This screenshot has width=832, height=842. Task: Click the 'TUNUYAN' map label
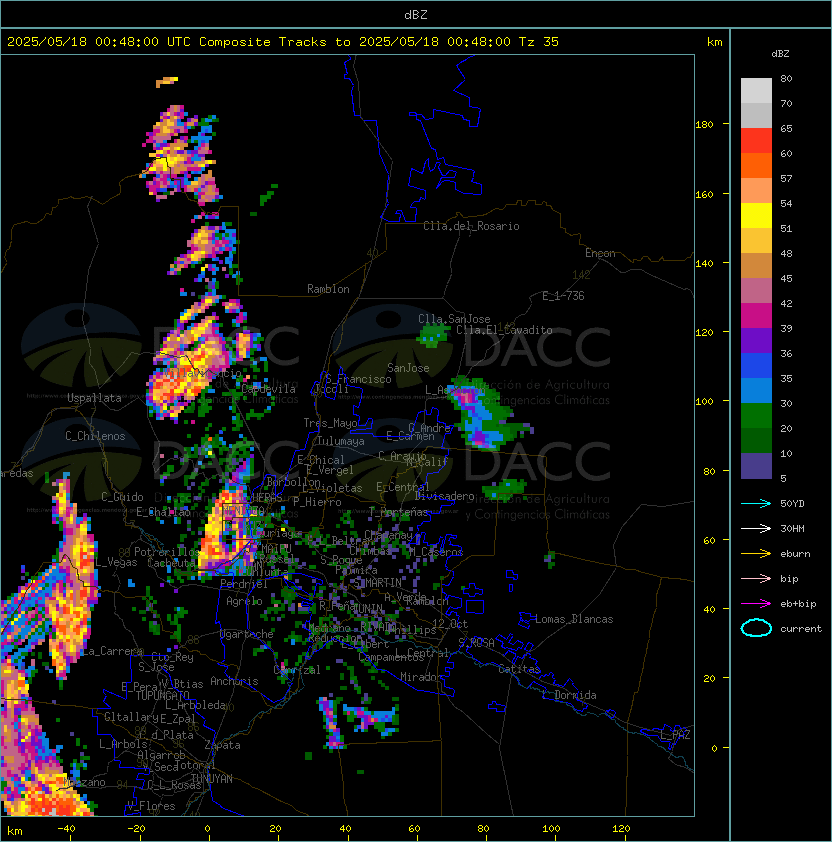click(x=212, y=779)
